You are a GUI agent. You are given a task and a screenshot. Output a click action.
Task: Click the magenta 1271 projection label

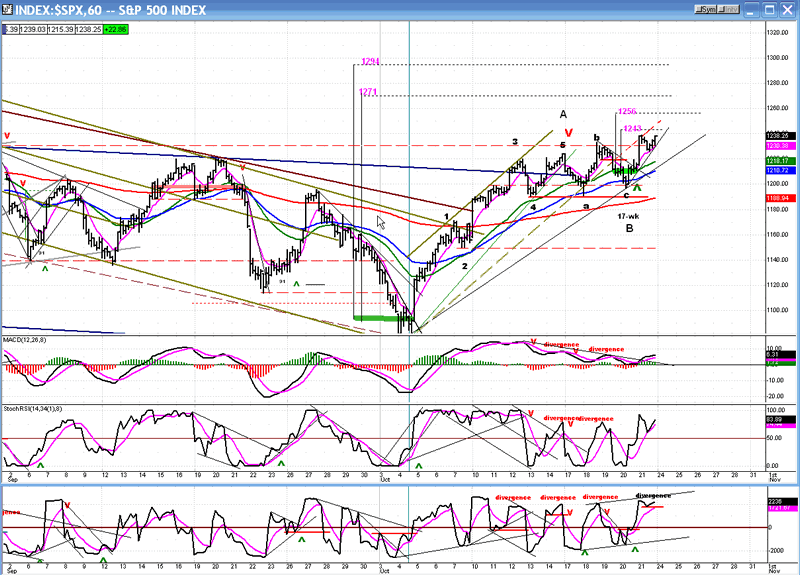pos(368,92)
